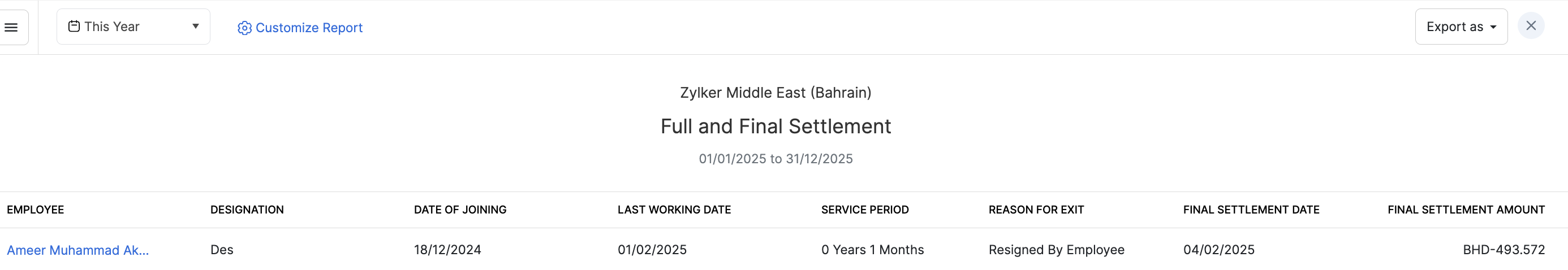Click the FINAL SETTLEMENT AMOUNT column header

click(x=1466, y=210)
